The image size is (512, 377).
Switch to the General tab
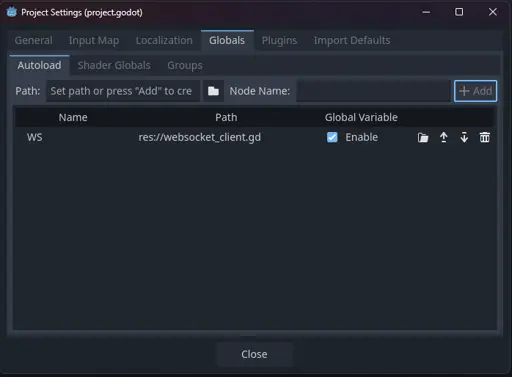click(34, 40)
